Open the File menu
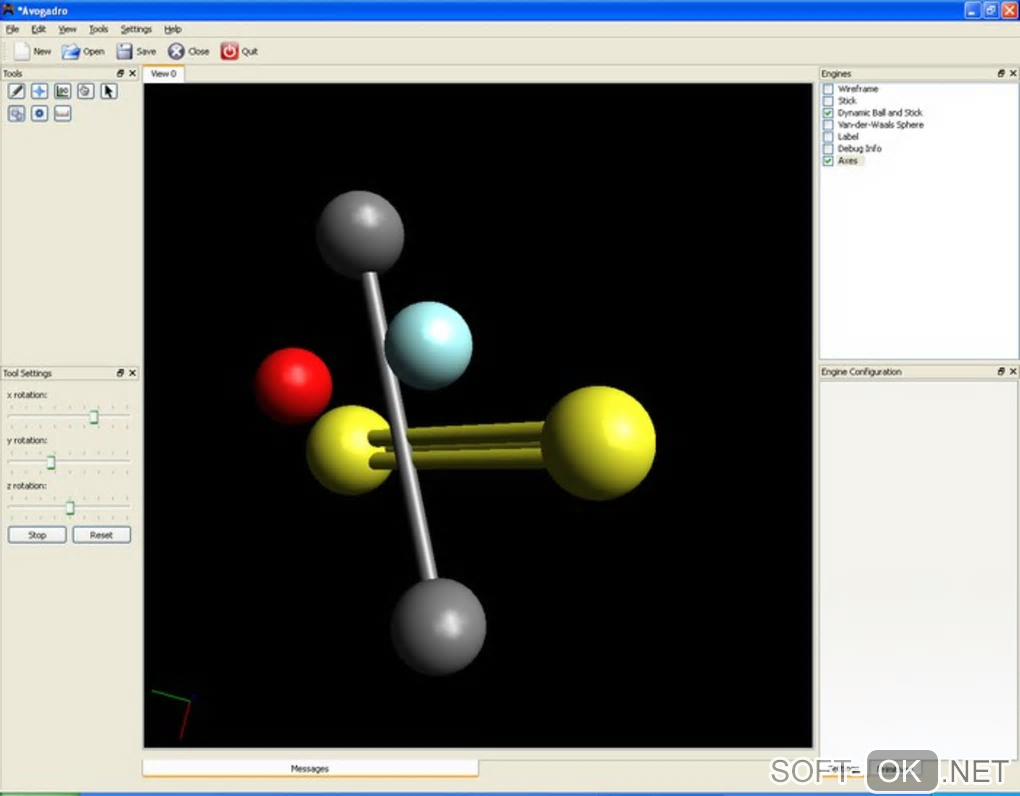This screenshot has height=796, width=1020. click(12, 29)
